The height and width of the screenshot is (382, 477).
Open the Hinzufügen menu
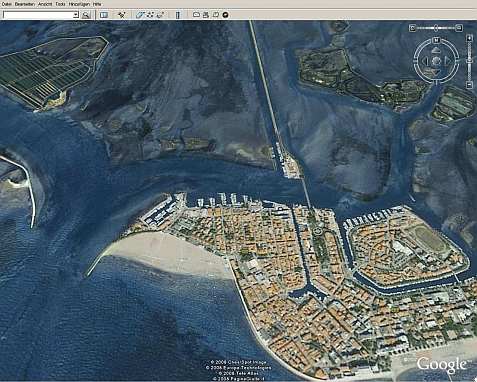pyautogui.click(x=79, y=4)
